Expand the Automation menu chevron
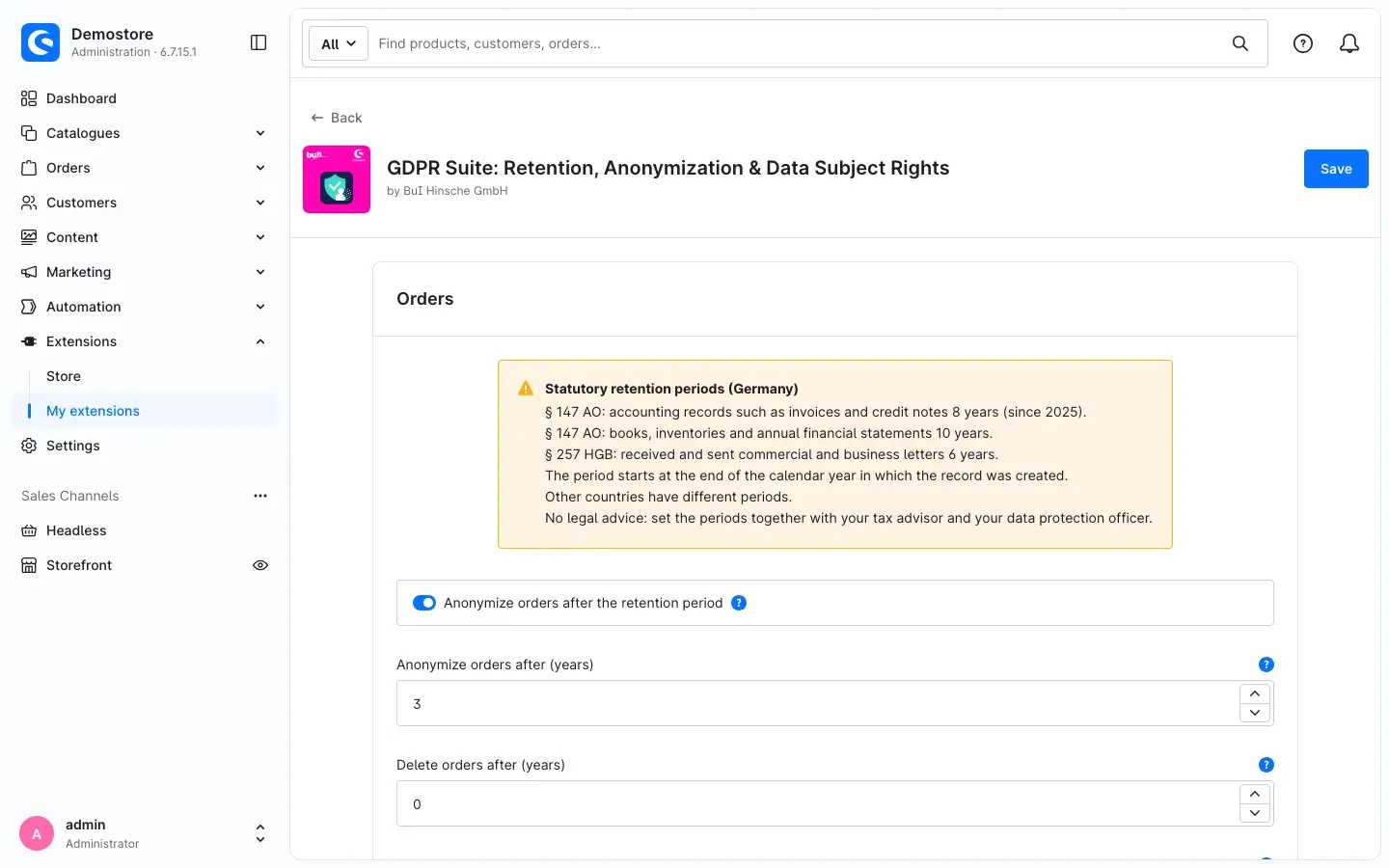Viewport: 1389px width, 868px height. point(260,307)
